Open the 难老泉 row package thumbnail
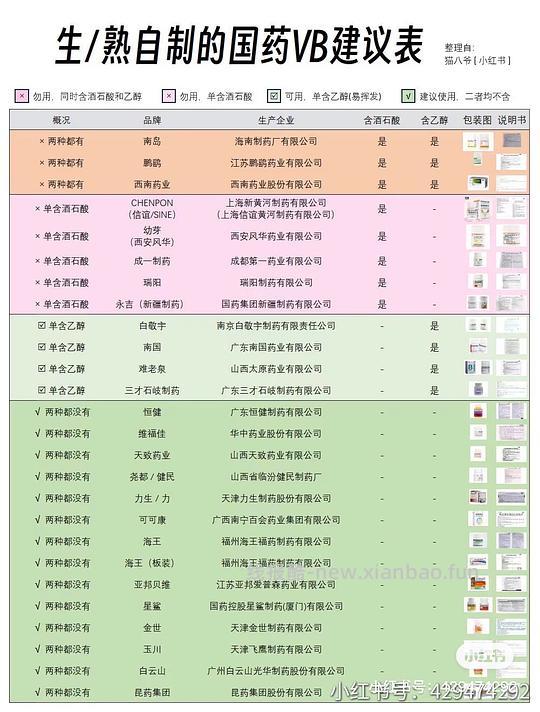 coord(478,368)
